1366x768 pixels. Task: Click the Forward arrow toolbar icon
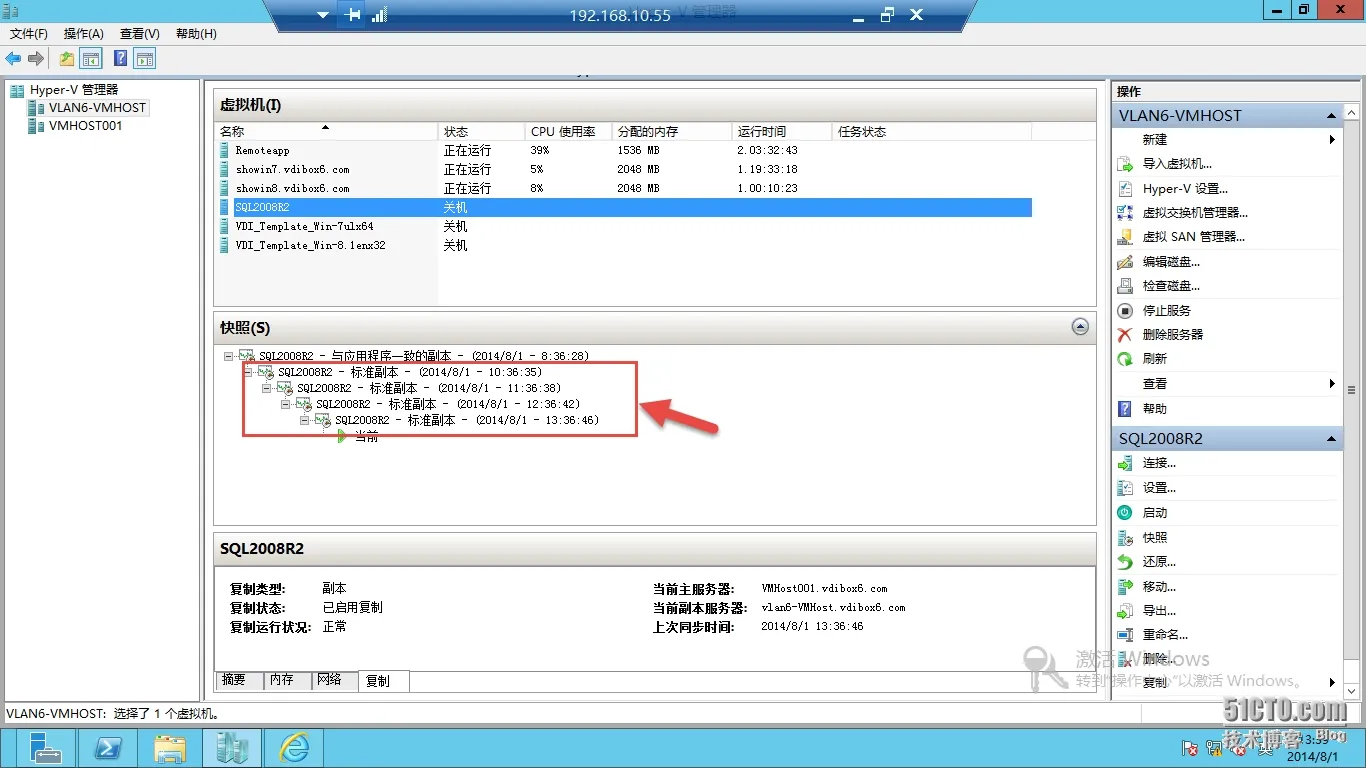click(x=36, y=59)
